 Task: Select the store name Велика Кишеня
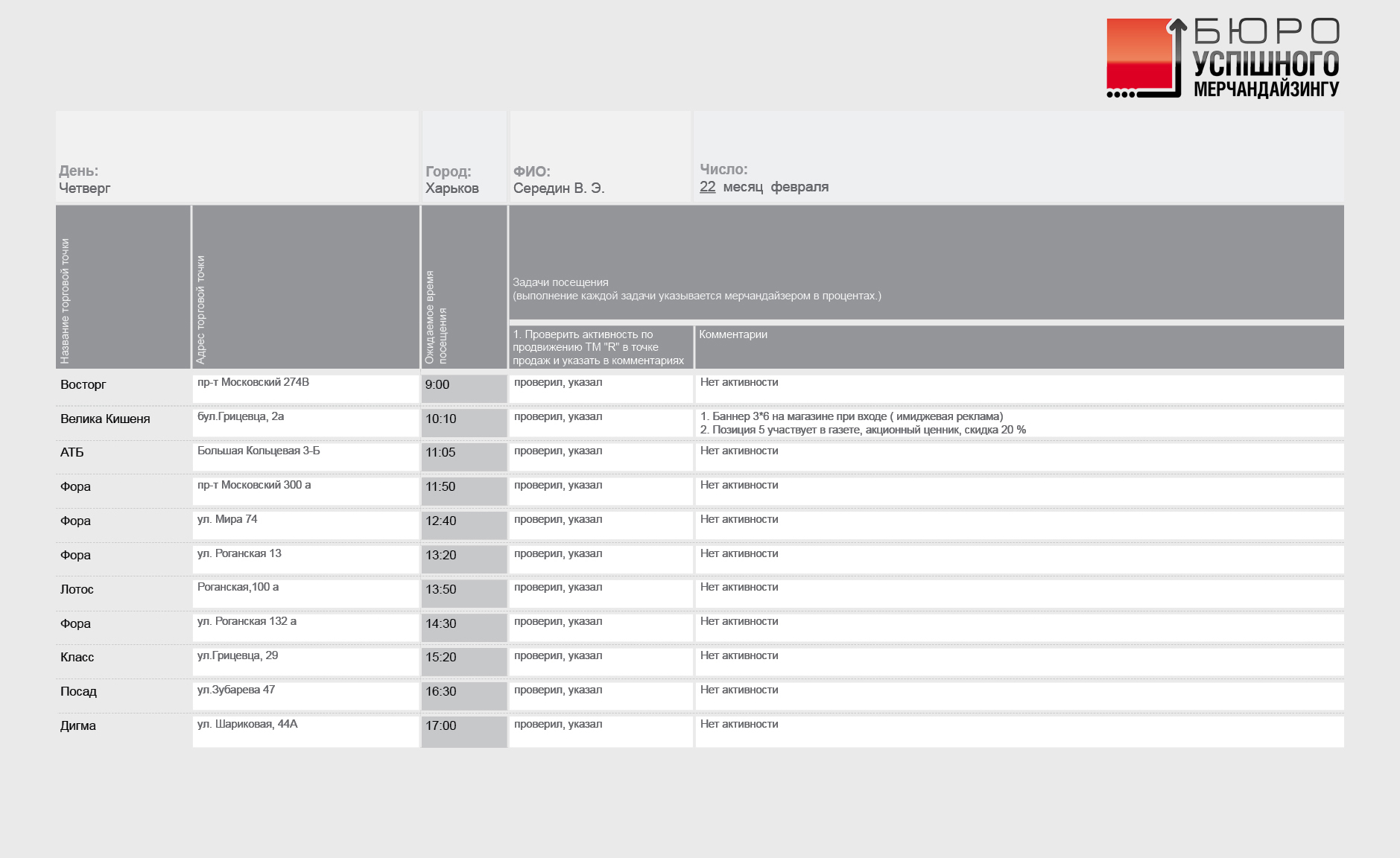[105, 419]
